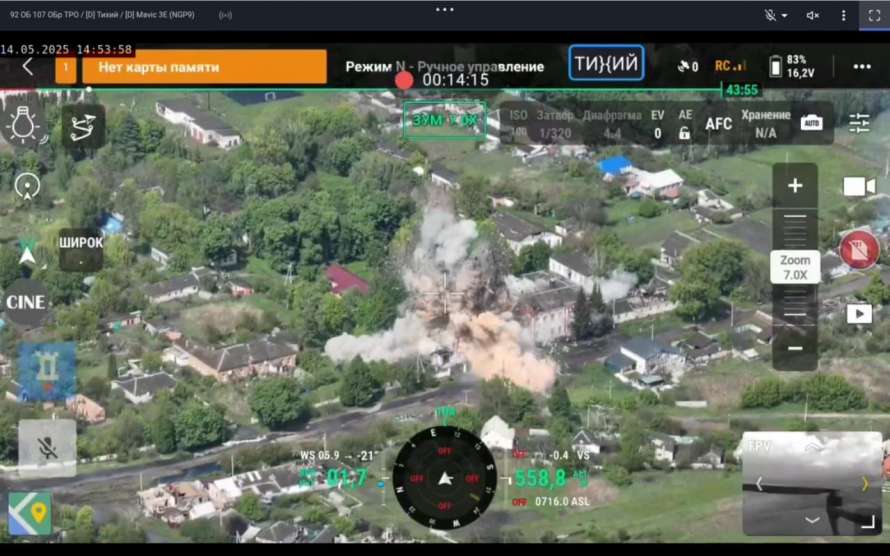Change the EV 0 exposure value
890x556 pixels.
[657, 124]
